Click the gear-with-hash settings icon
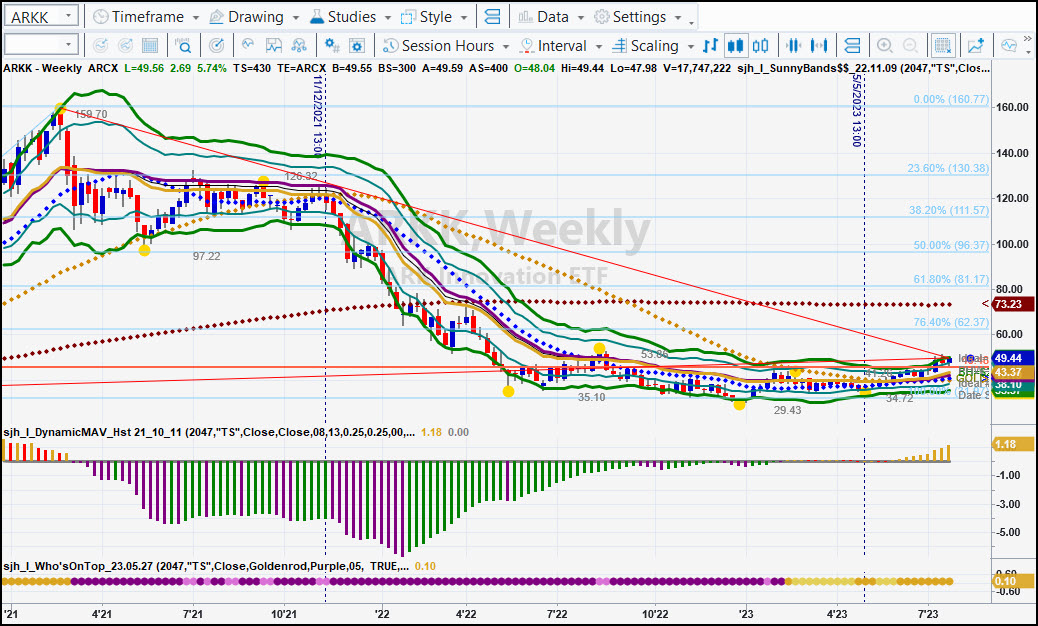The image size is (1038, 626). pos(332,46)
